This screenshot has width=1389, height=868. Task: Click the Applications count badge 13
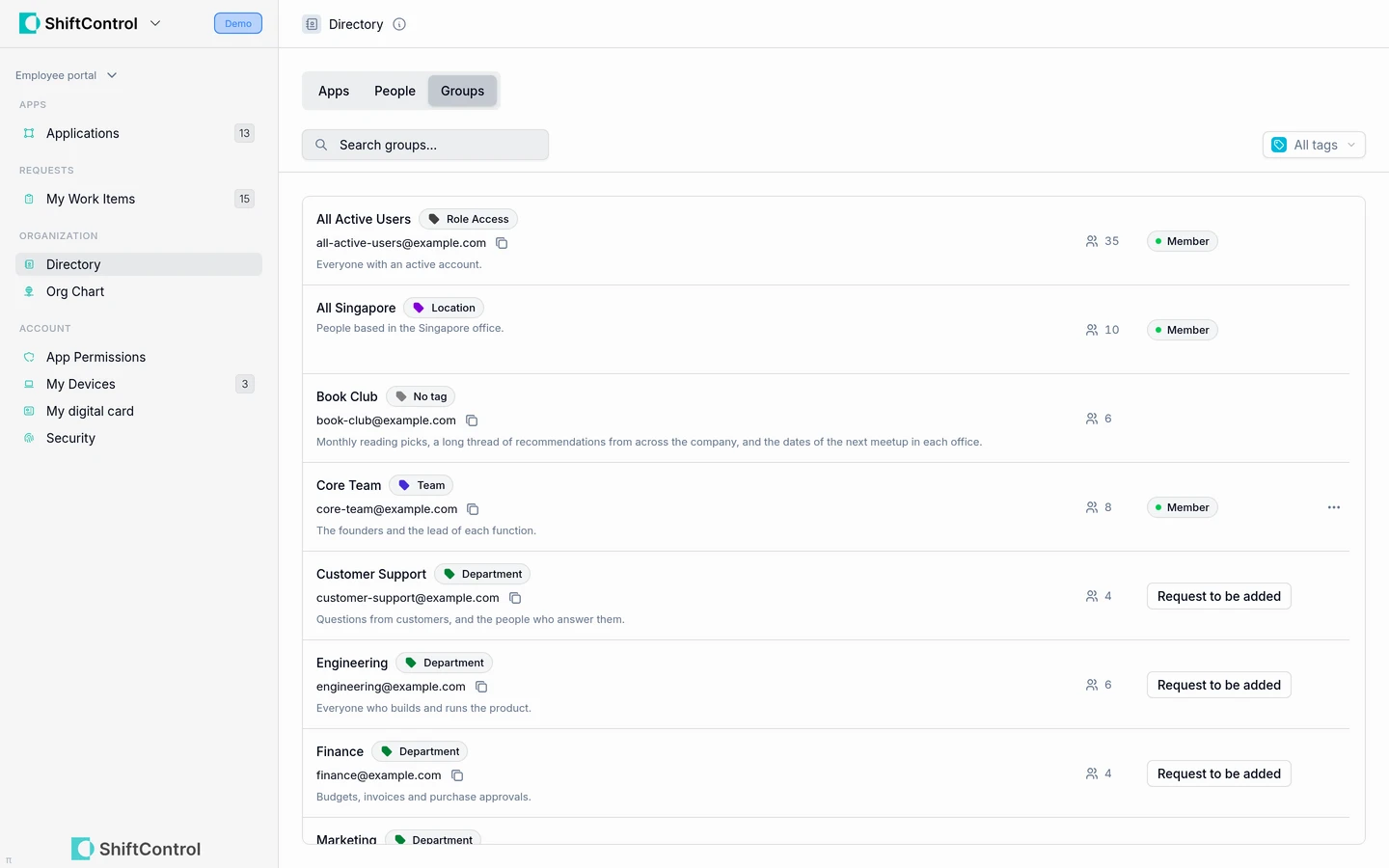tap(245, 133)
